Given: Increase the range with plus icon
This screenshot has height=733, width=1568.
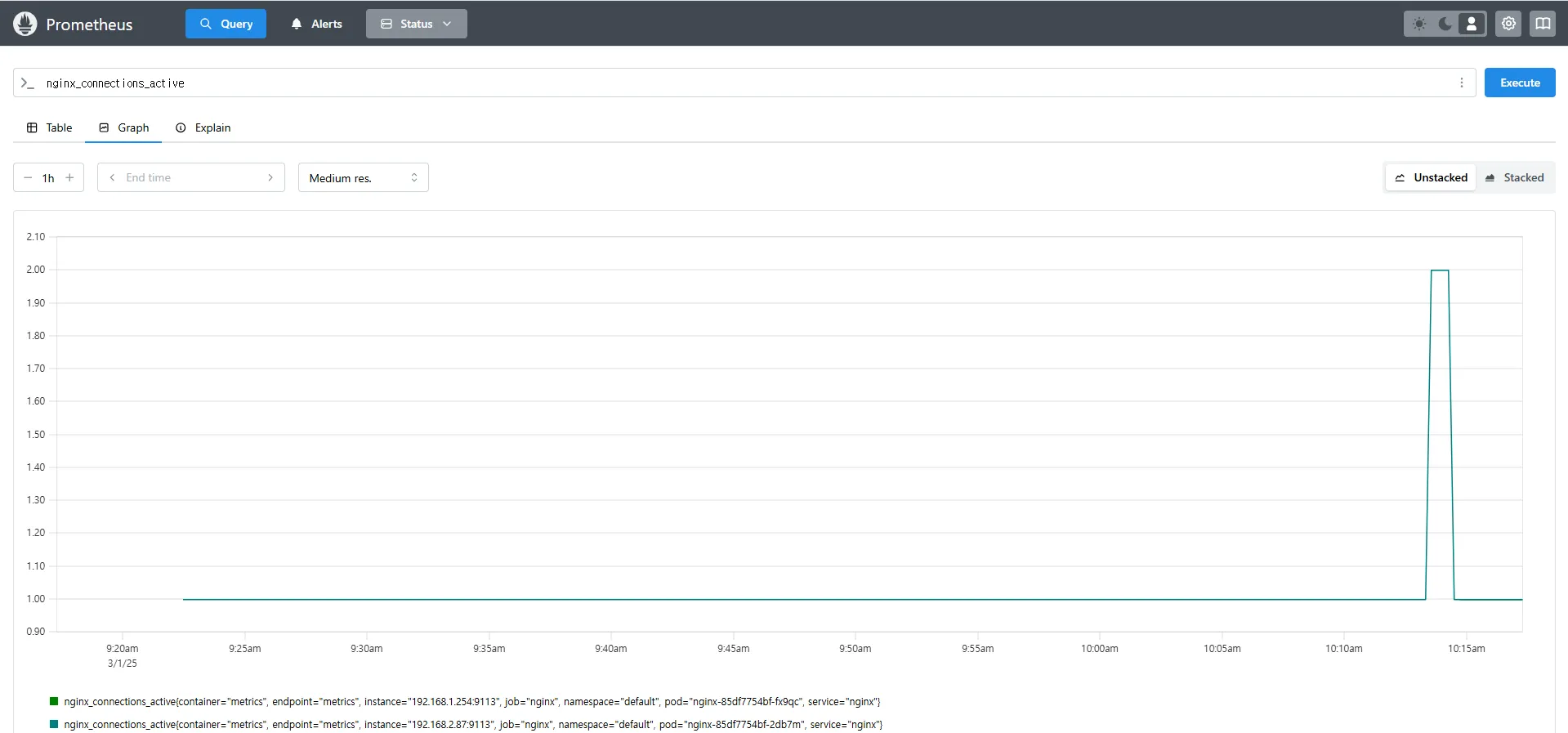Looking at the screenshot, I should 69,177.
